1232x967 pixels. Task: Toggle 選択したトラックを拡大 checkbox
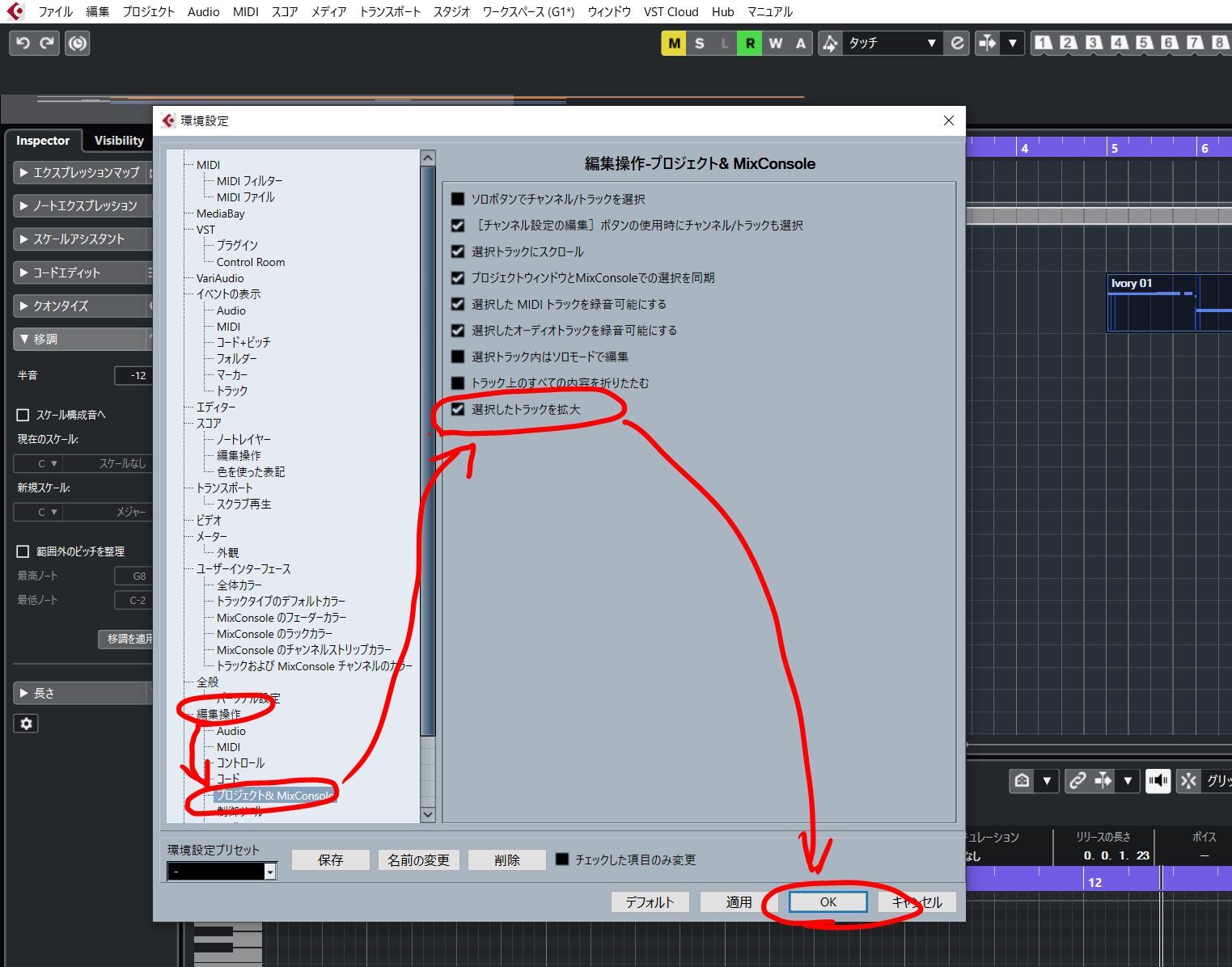point(458,409)
